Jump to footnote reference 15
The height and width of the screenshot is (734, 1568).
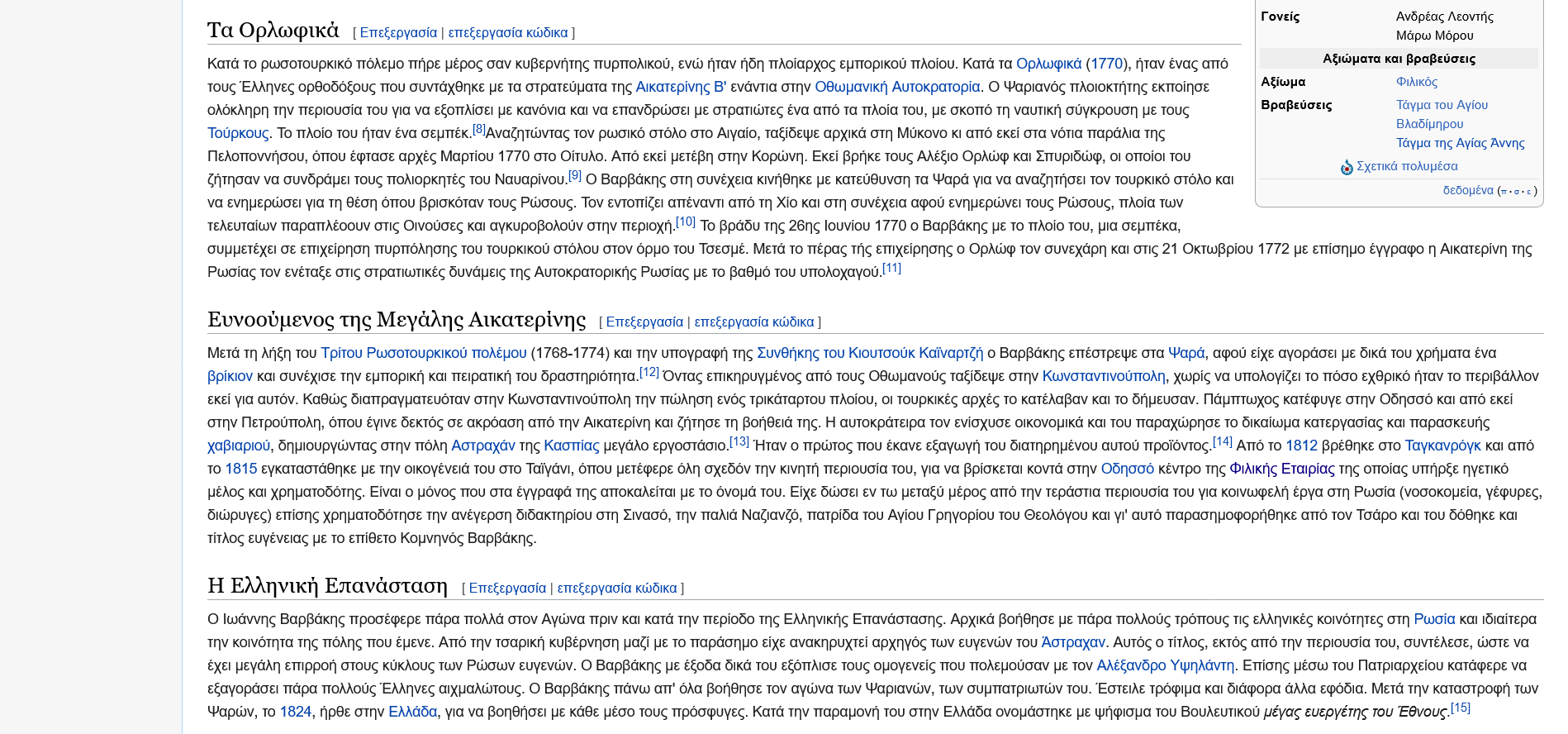1461,708
